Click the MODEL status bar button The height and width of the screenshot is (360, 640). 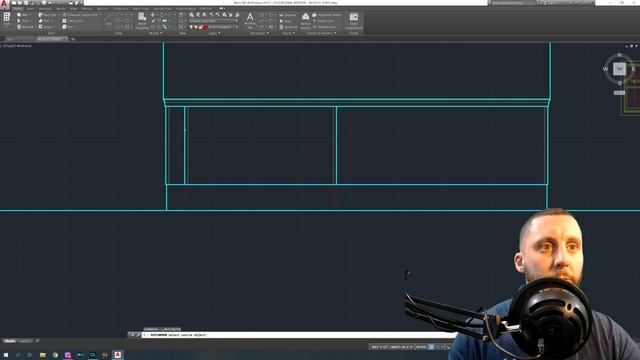click(421, 347)
